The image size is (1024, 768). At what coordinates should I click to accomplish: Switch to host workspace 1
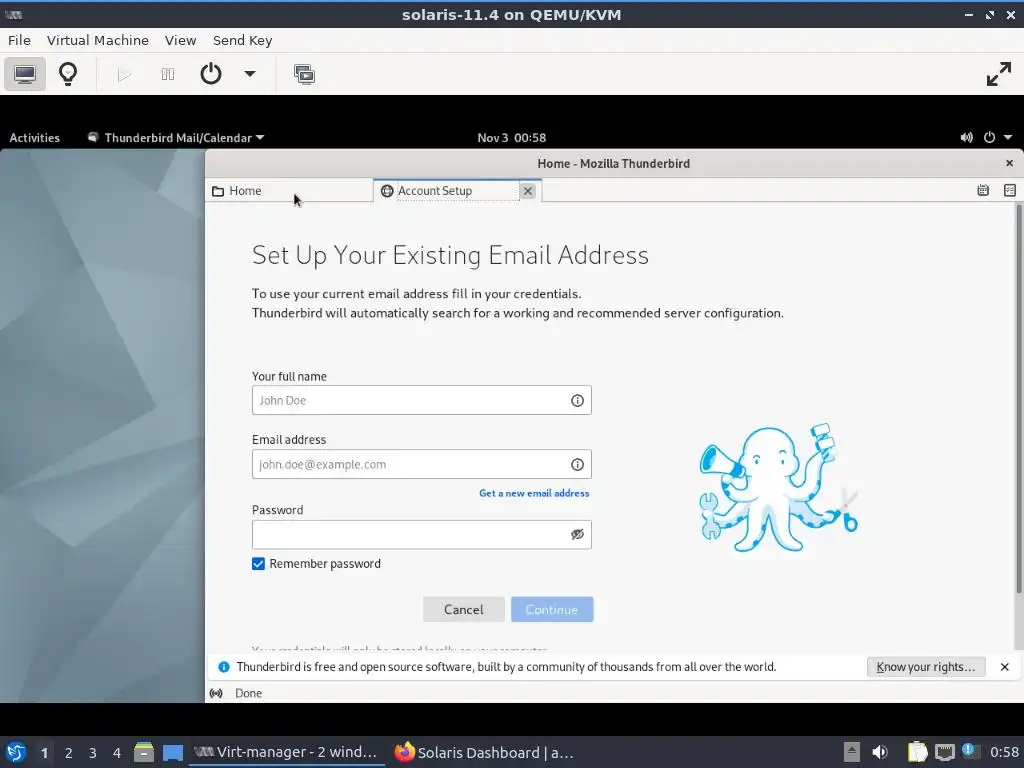pos(44,753)
